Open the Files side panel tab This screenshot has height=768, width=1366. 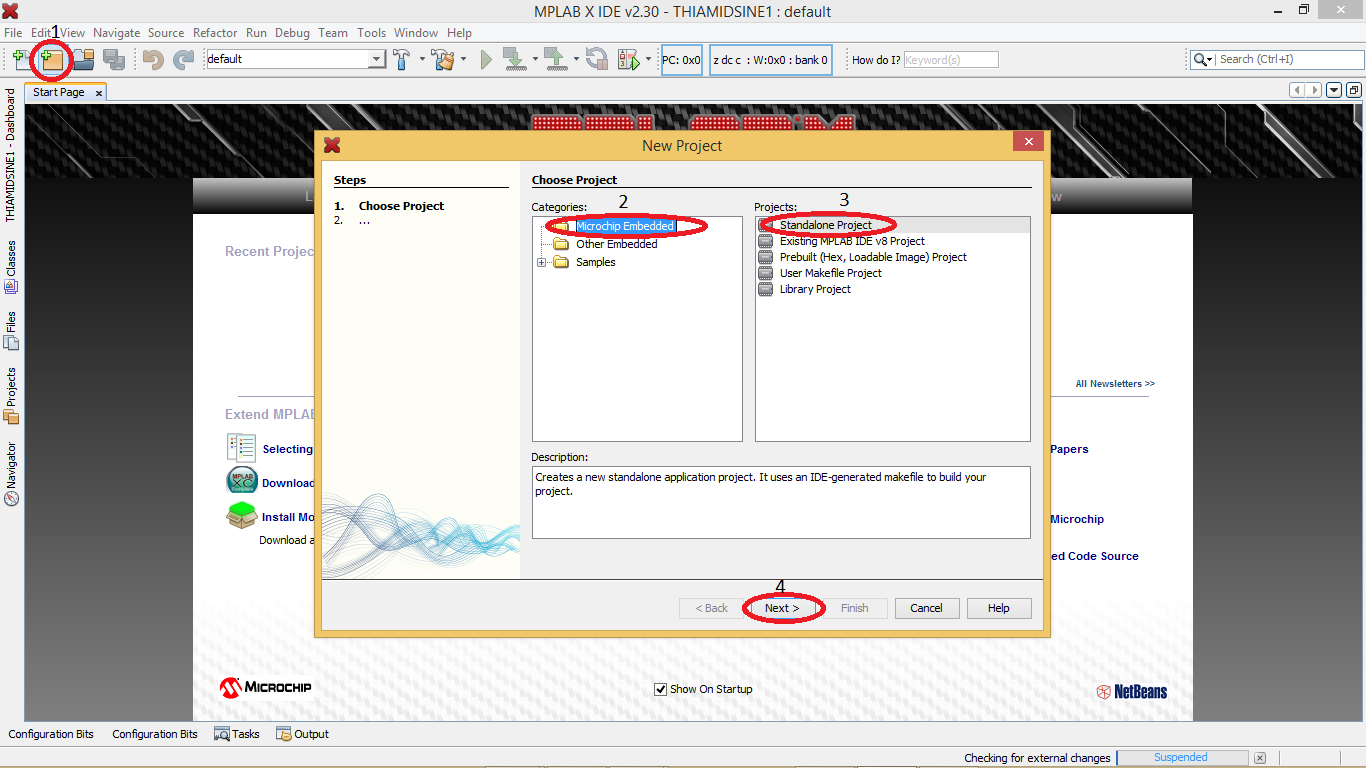(11, 330)
